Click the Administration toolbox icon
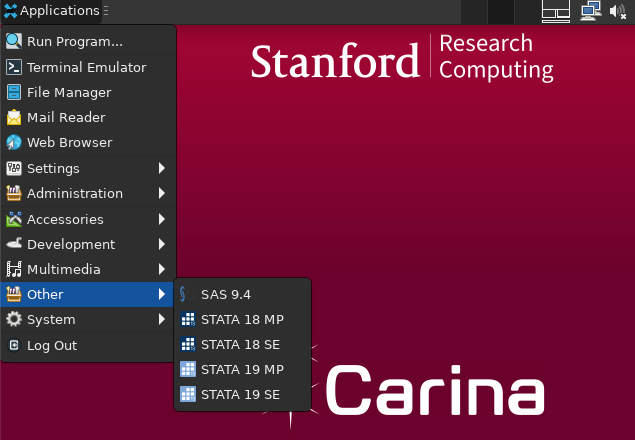 tap(14, 193)
